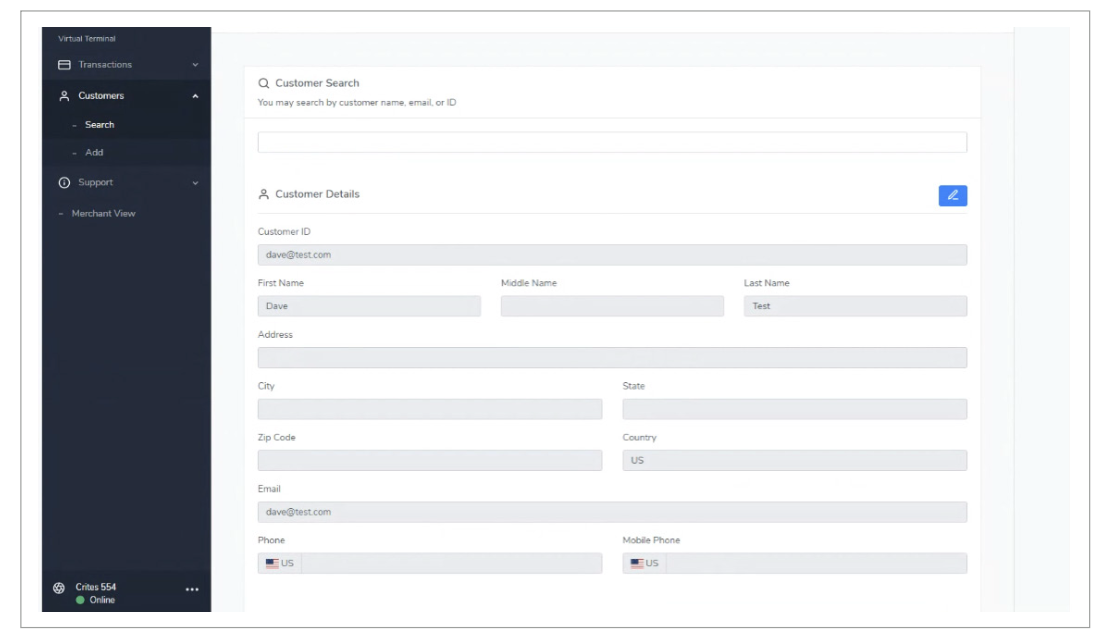The width and height of the screenshot is (1108, 644).
Task: Select the Add customer submenu item
Action: (94, 153)
